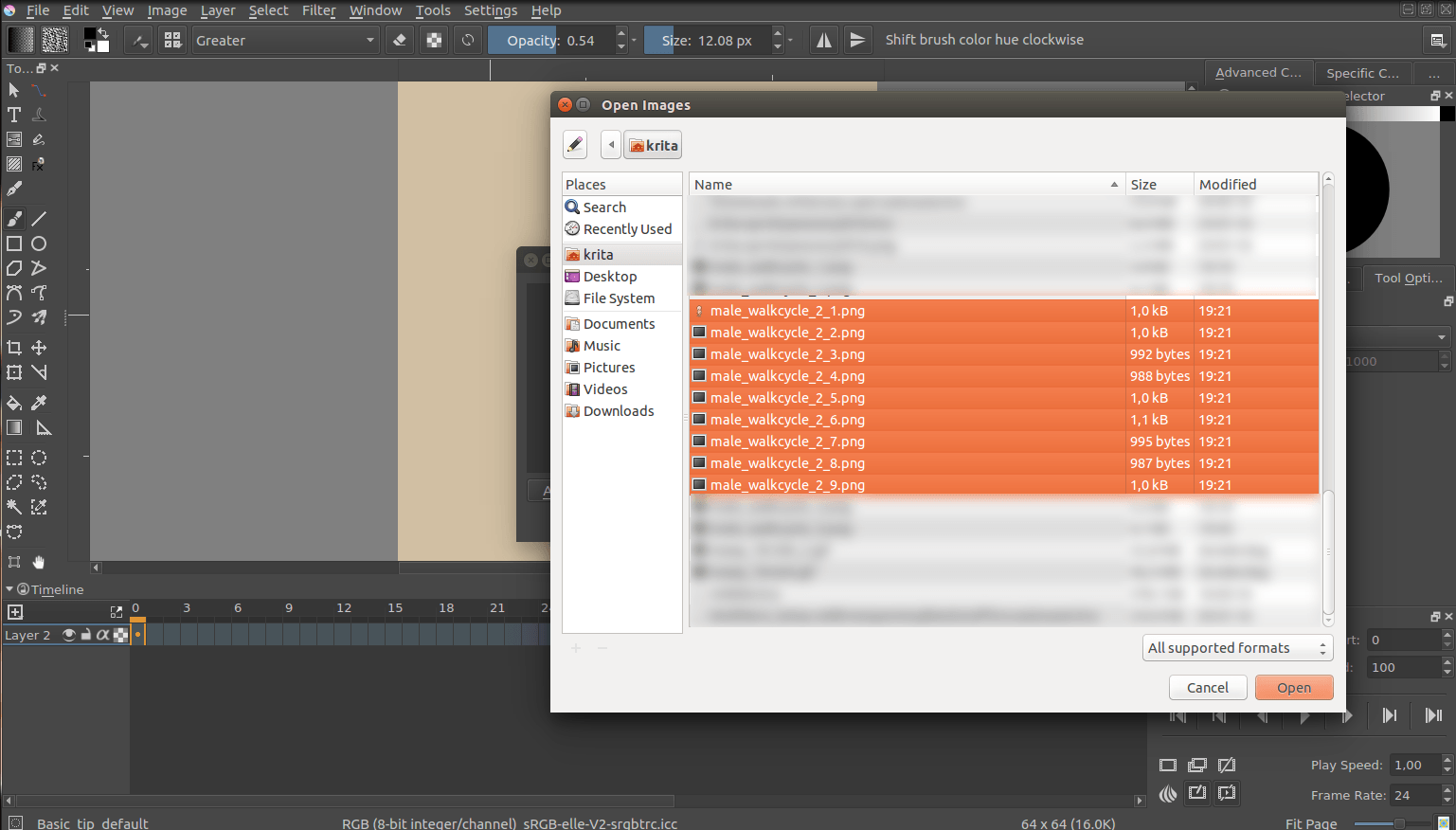The image size is (1456, 830).
Task: Open the Greater blending mode dropdown
Action: [286, 40]
